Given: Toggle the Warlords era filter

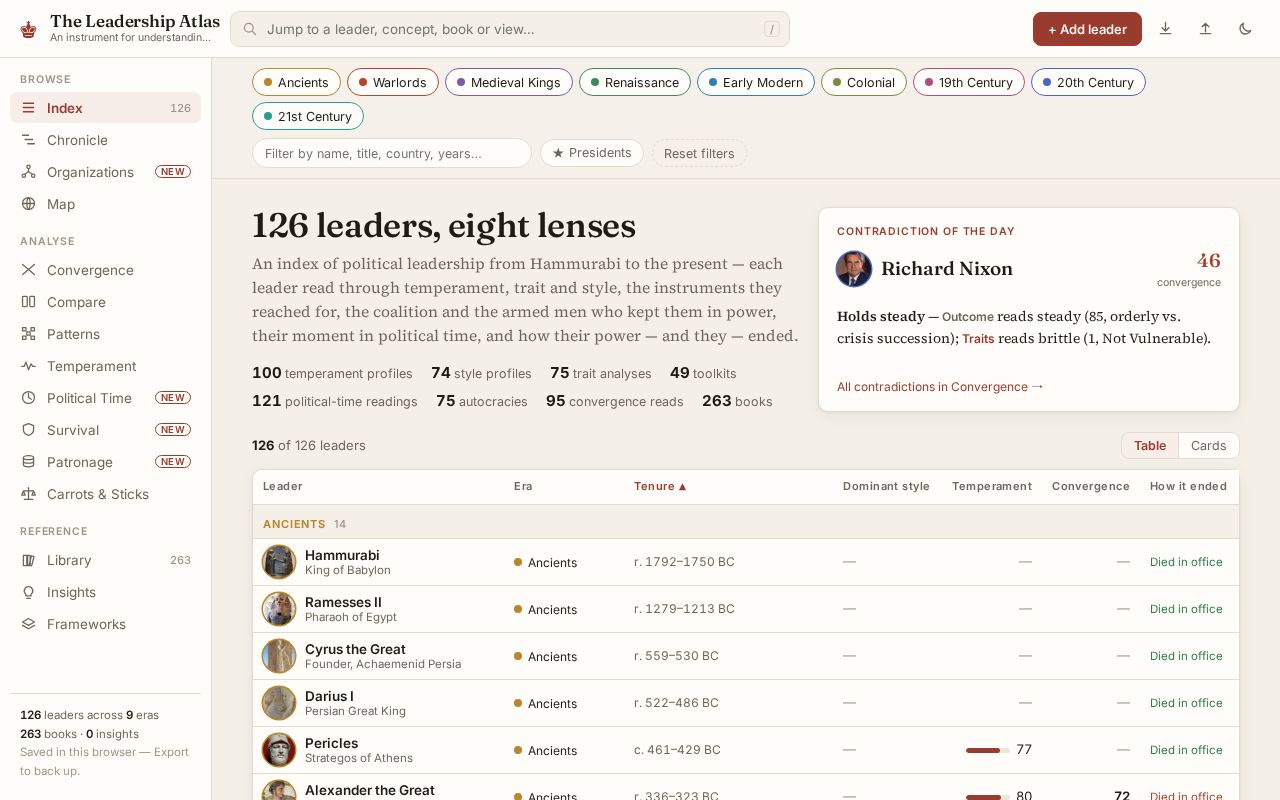Looking at the screenshot, I should coord(392,82).
